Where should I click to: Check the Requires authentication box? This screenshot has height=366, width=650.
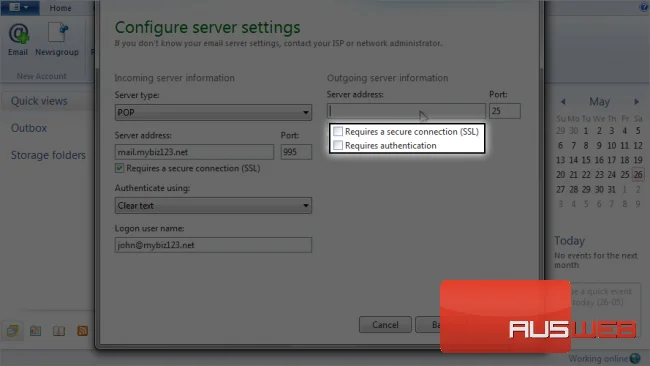338,145
